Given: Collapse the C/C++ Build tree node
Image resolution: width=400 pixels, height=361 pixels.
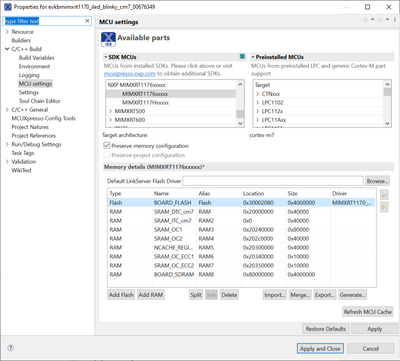Looking at the screenshot, I should coord(7,49).
